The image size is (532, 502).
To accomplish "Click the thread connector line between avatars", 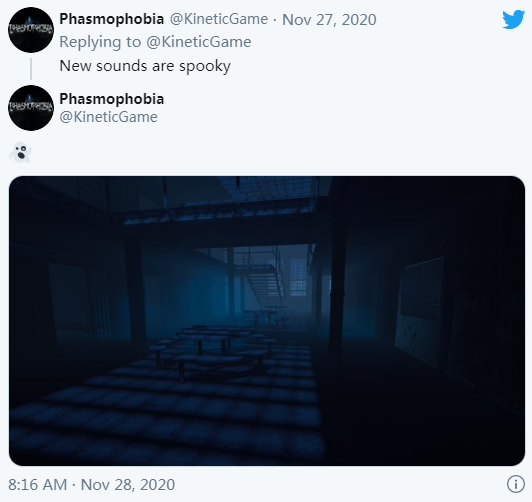I will [31, 69].
